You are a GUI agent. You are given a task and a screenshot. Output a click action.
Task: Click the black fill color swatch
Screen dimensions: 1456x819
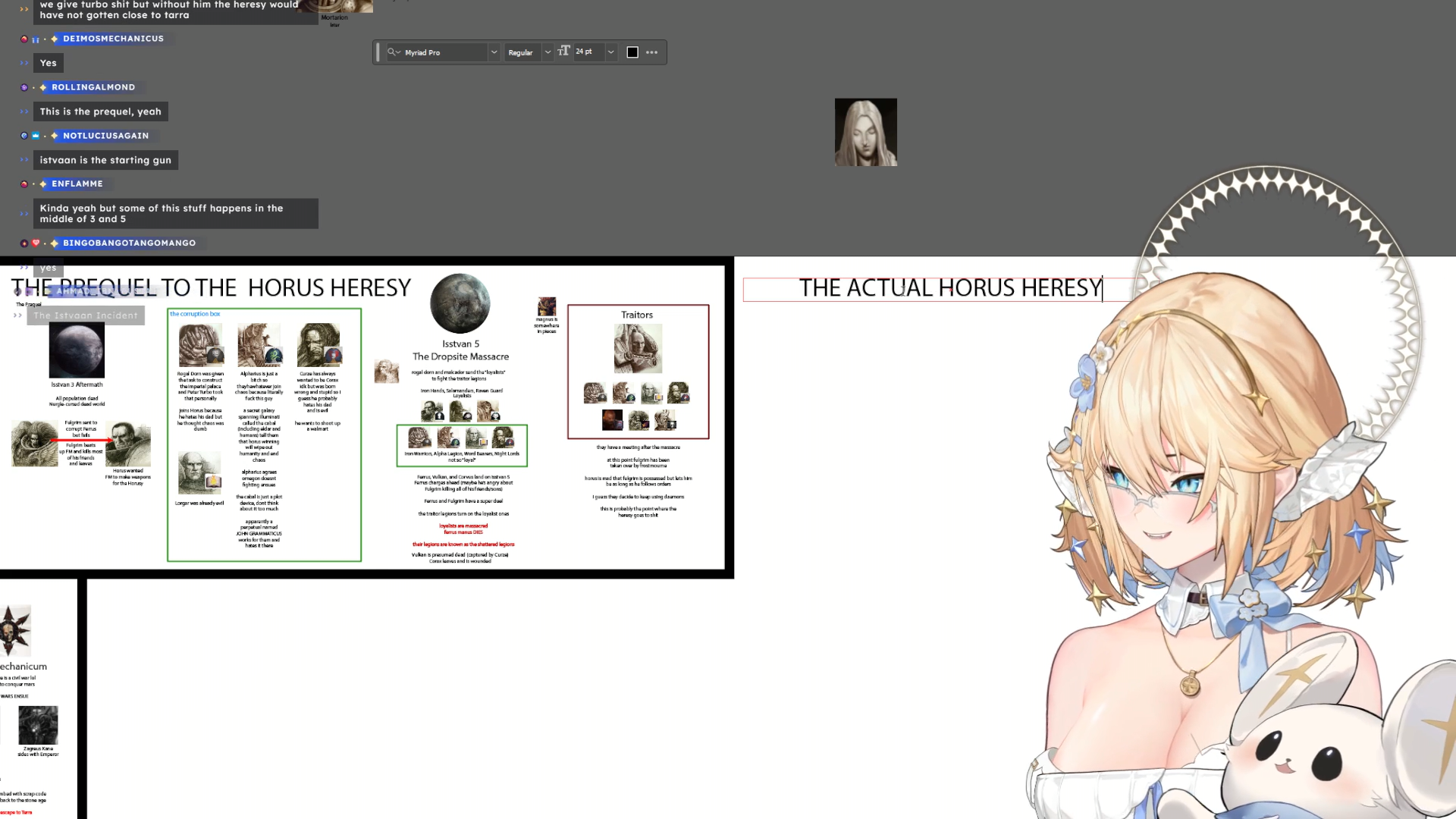(x=632, y=52)
